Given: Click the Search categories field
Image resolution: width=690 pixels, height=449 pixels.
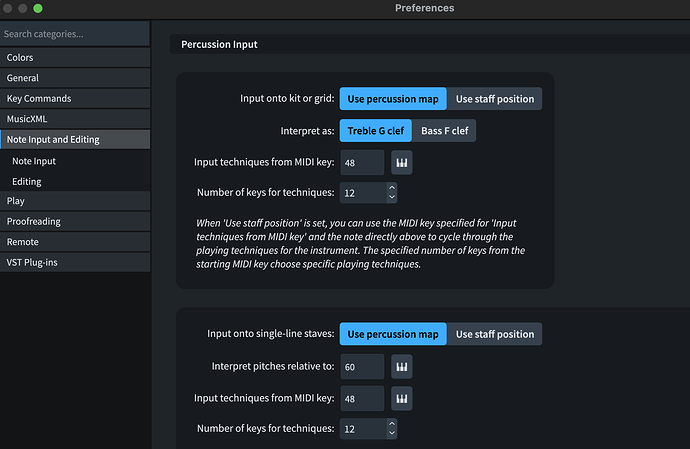Looking at the screenshot, I should 75,34.
